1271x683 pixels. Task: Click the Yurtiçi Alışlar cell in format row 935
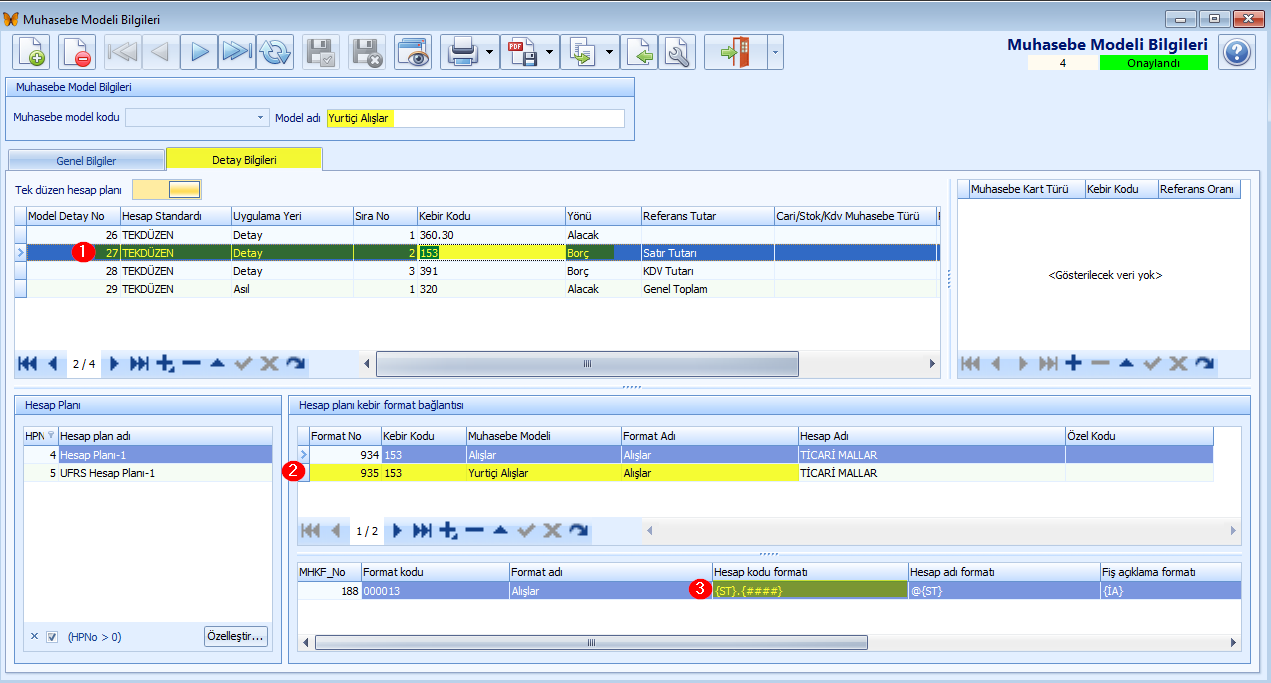(543, 473)
